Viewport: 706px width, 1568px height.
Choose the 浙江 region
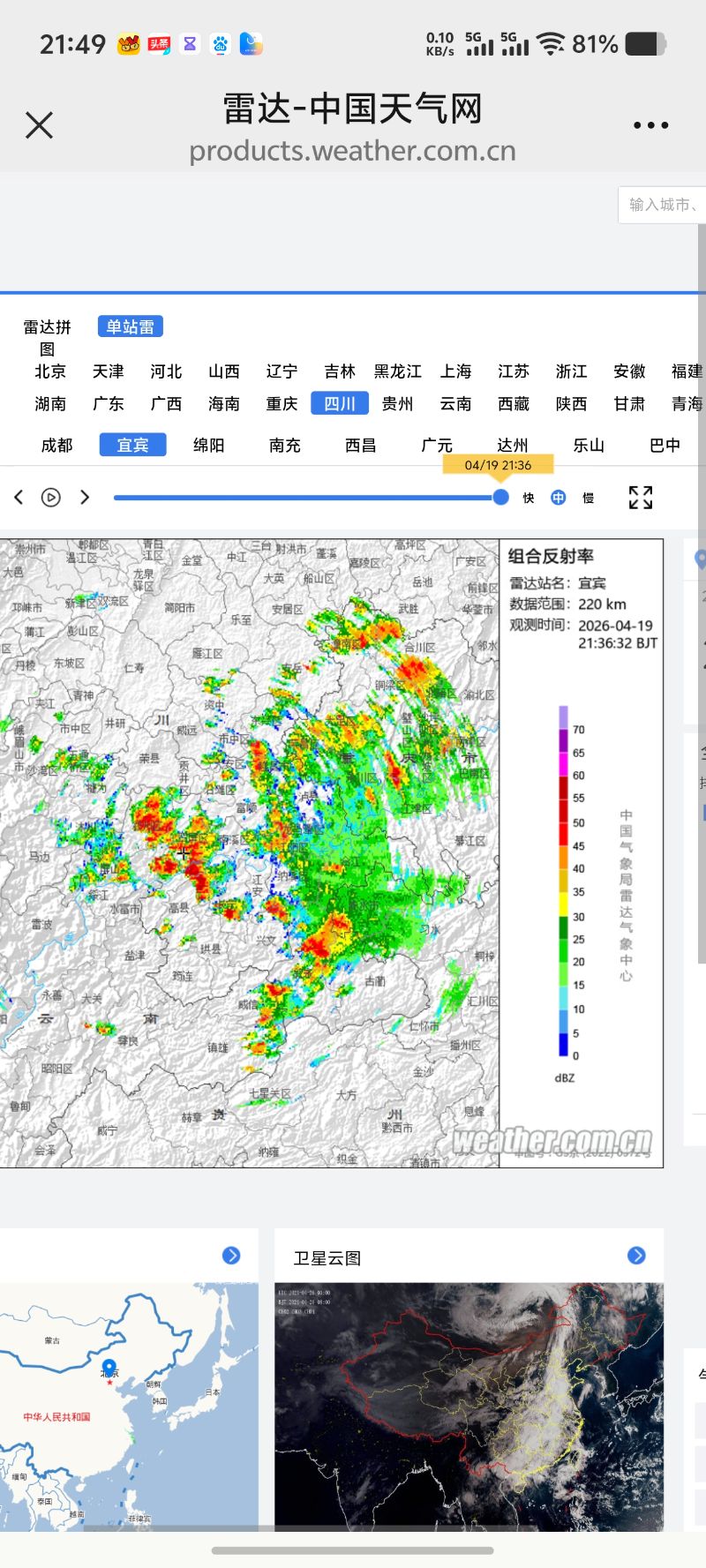coord(572,371)
